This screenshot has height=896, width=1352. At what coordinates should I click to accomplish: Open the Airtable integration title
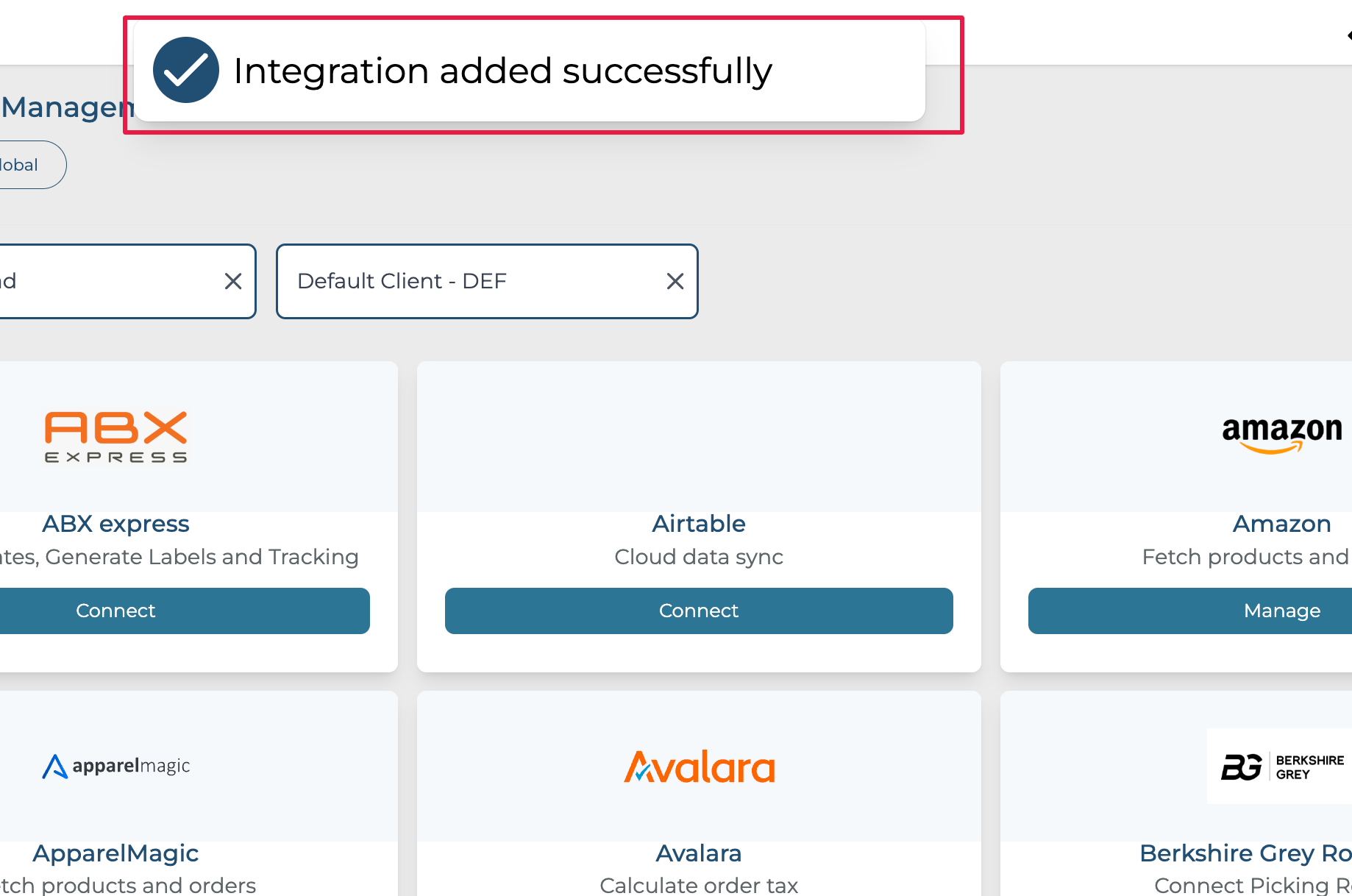[699, 524]
